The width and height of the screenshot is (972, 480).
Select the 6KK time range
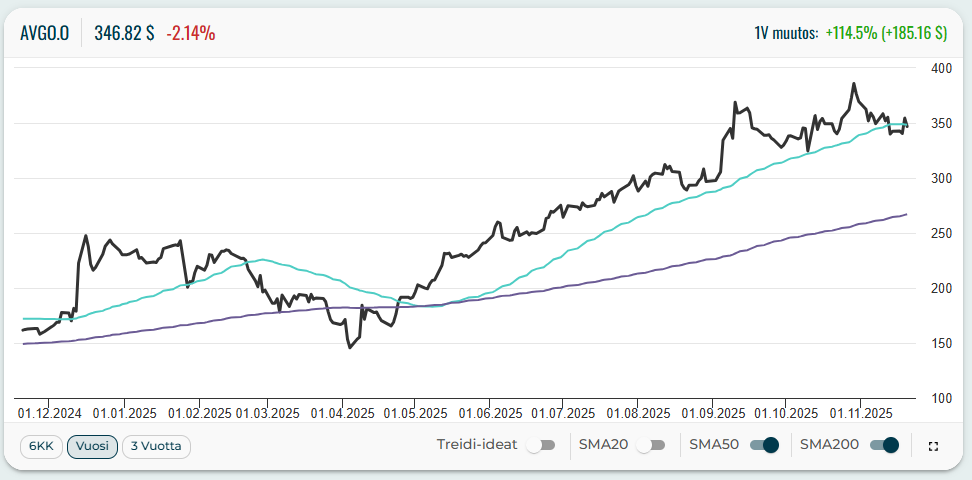click(40, 446)
